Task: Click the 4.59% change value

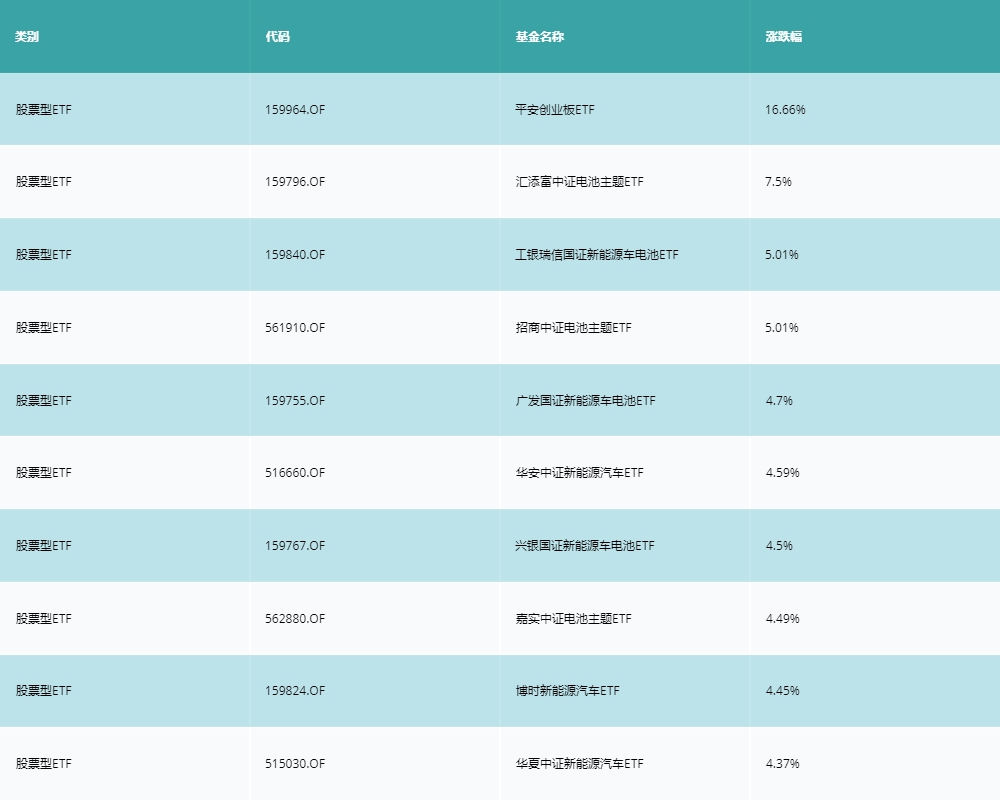Action: (x=782, y=473)
